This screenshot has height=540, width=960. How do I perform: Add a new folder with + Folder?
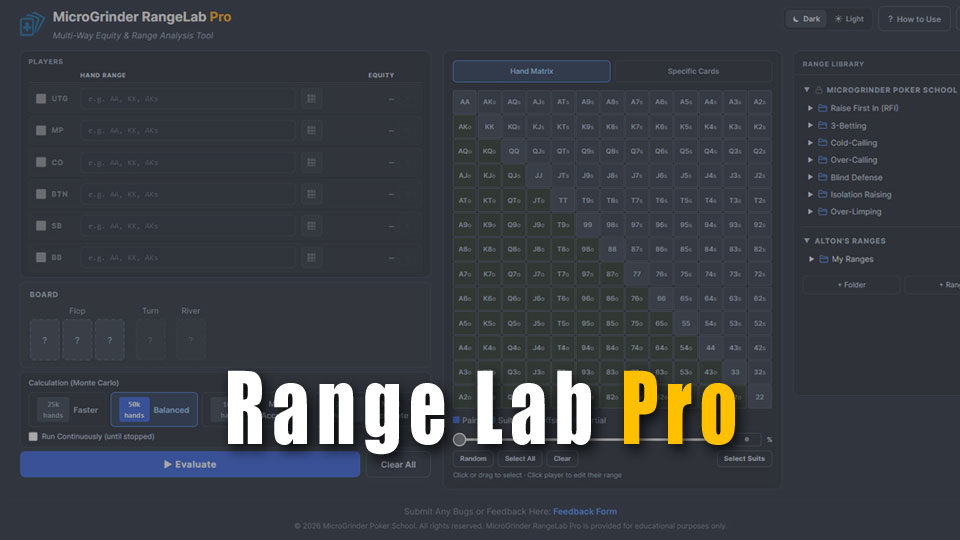(851, 285)
